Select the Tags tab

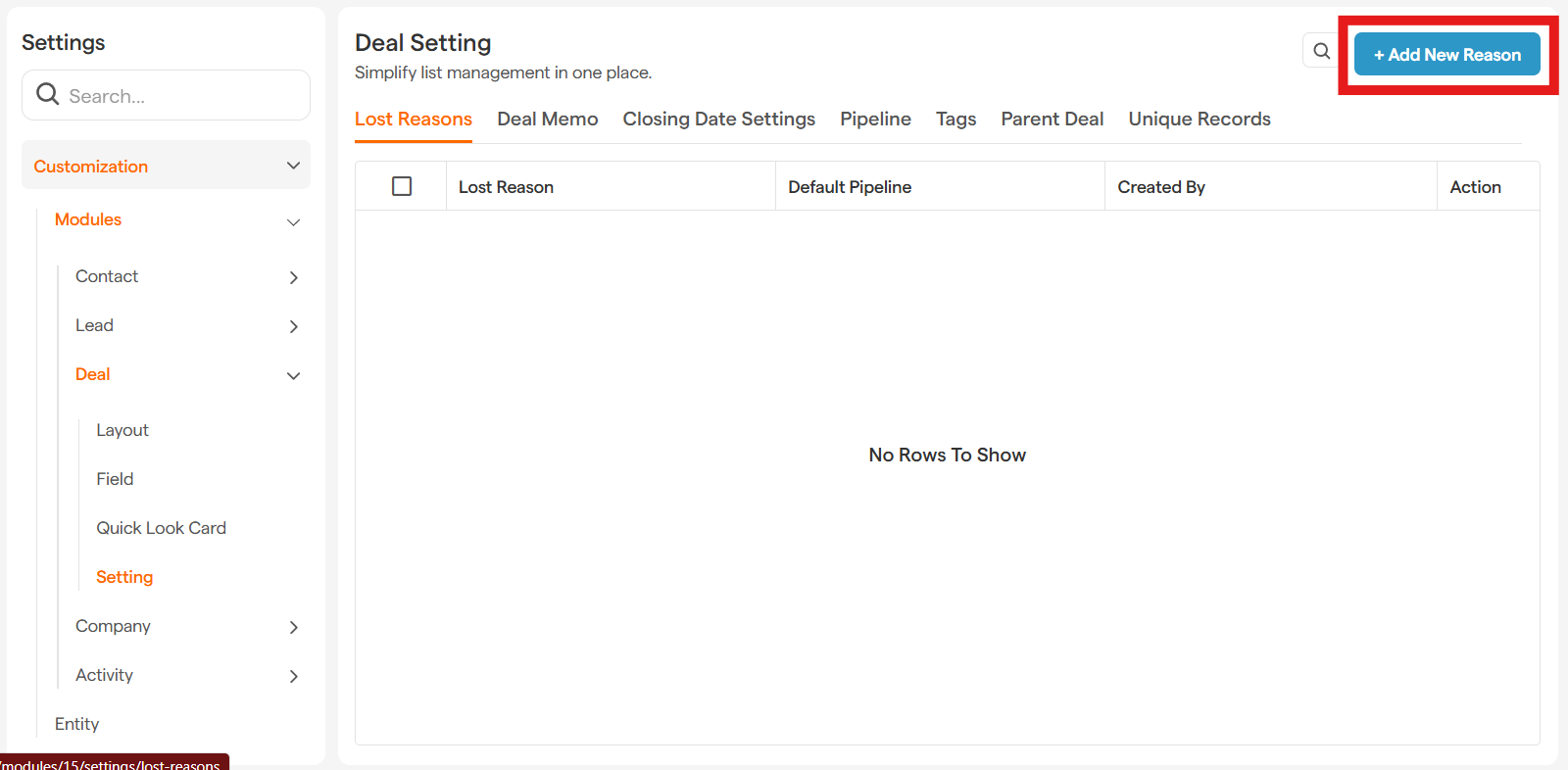[955, 120]
